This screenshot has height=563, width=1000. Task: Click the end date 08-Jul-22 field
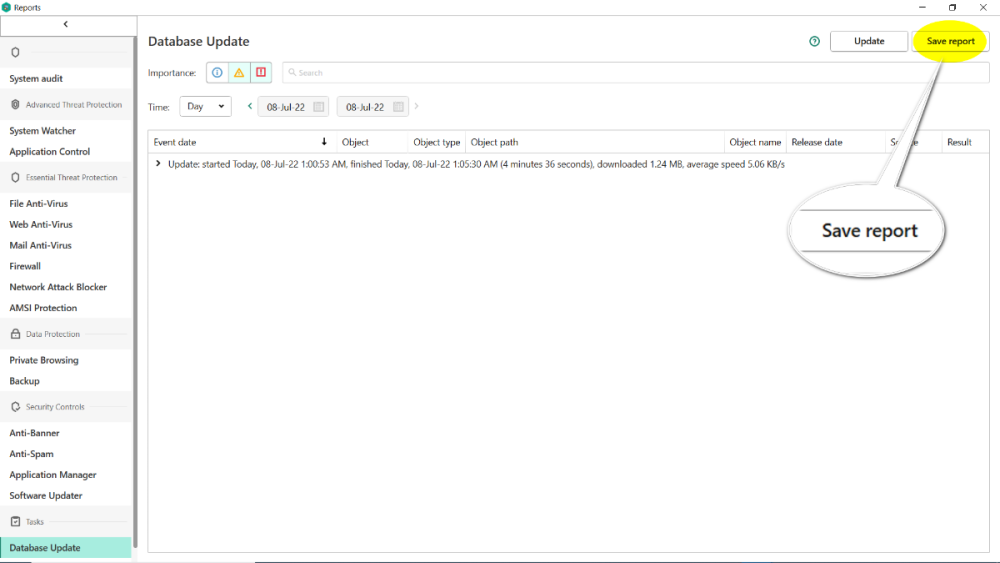(372, 107)
